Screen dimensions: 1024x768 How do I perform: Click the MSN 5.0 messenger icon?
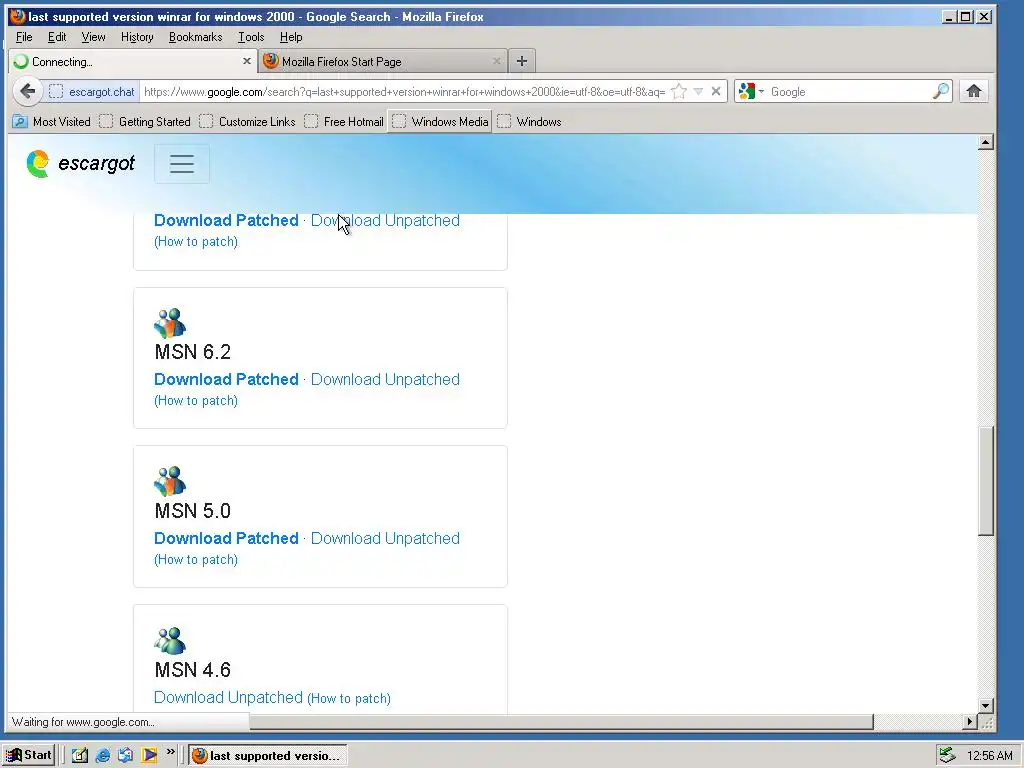click(x=170, y=481)
